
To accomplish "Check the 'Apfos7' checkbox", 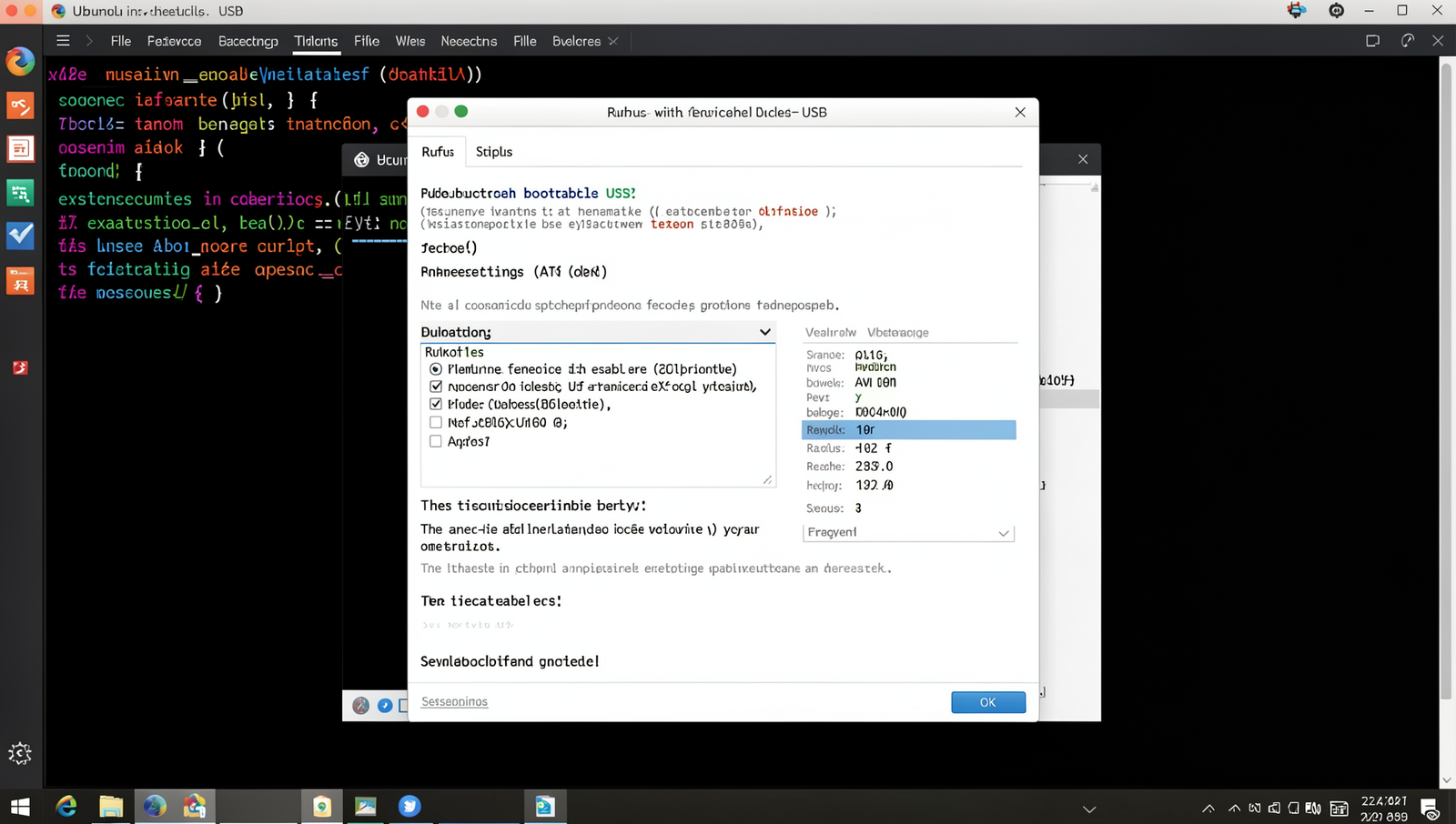I will click(x=436, y=441).
